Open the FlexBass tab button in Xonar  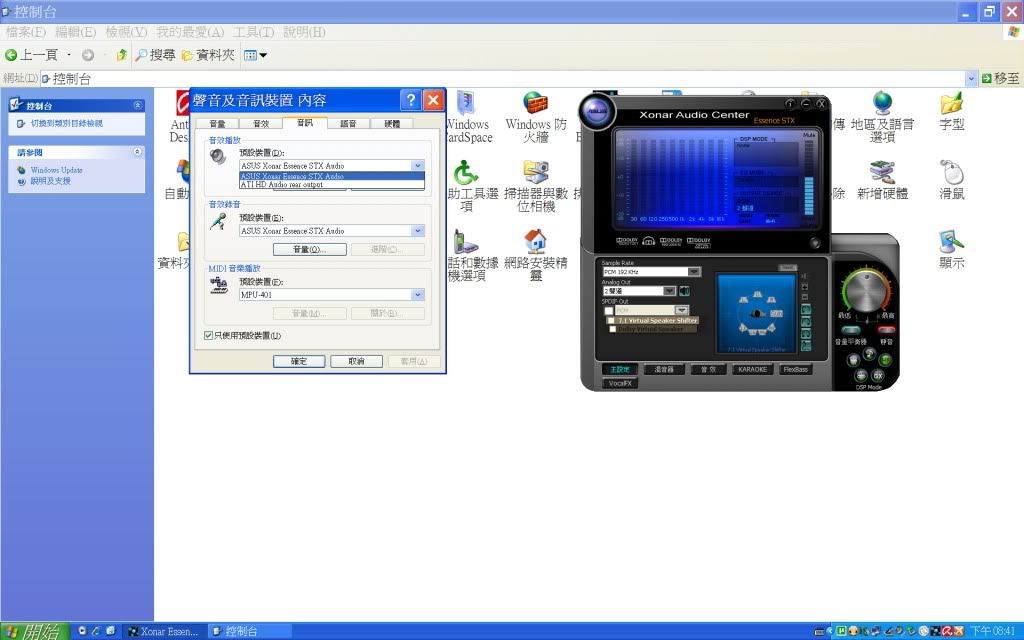tap(795, 370)
